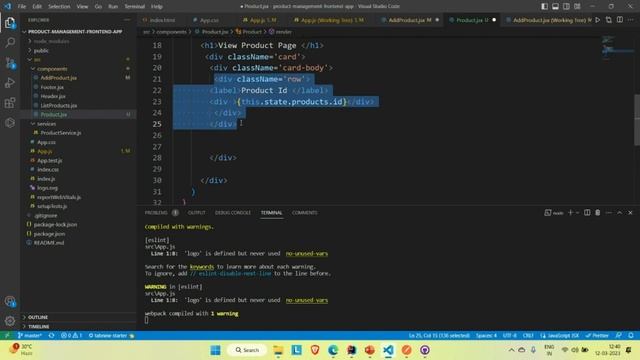Open Go menu
Image resolution: width=640 pixels, height=360 pixels.
click(98, 7)
